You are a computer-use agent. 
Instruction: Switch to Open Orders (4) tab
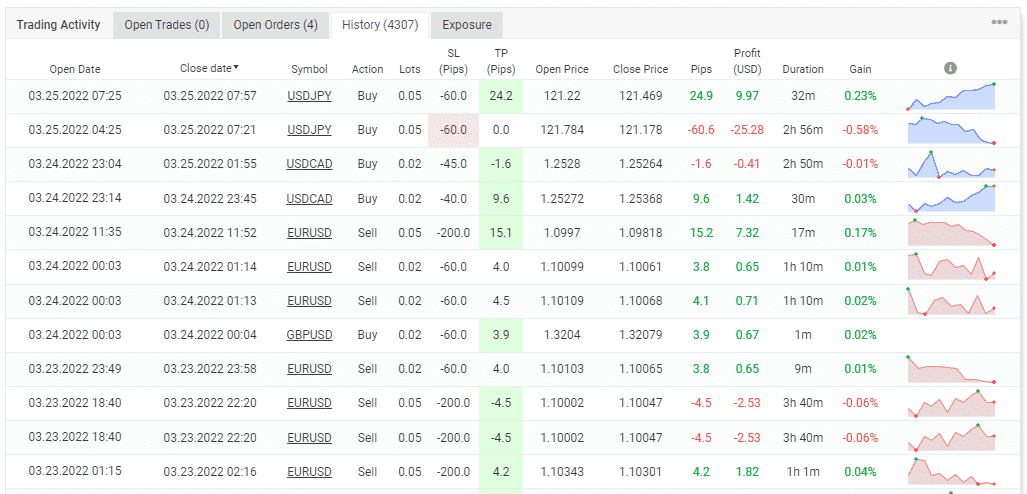click(275, 26)
